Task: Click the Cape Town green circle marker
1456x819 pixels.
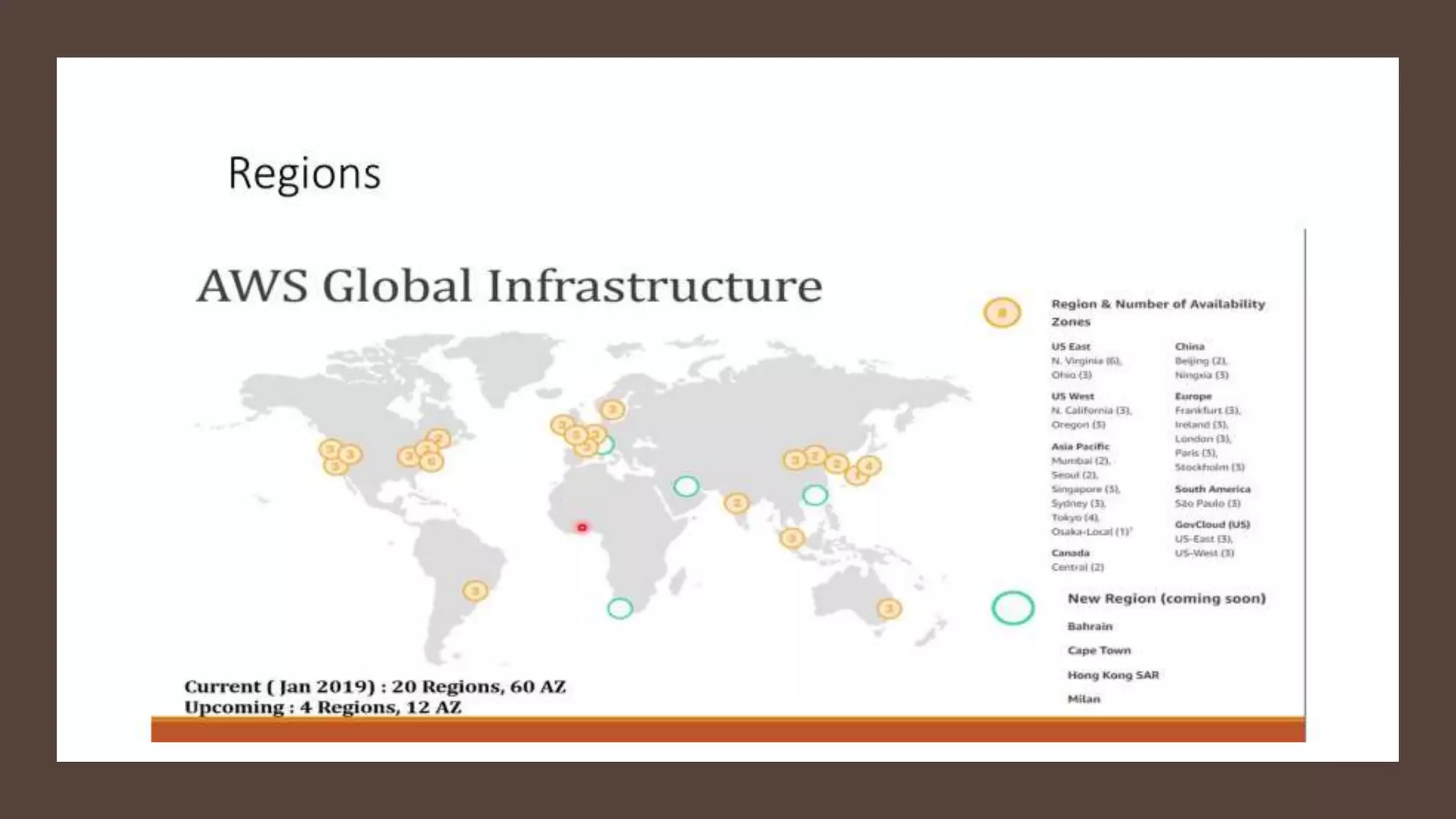Action: point(620,609)
